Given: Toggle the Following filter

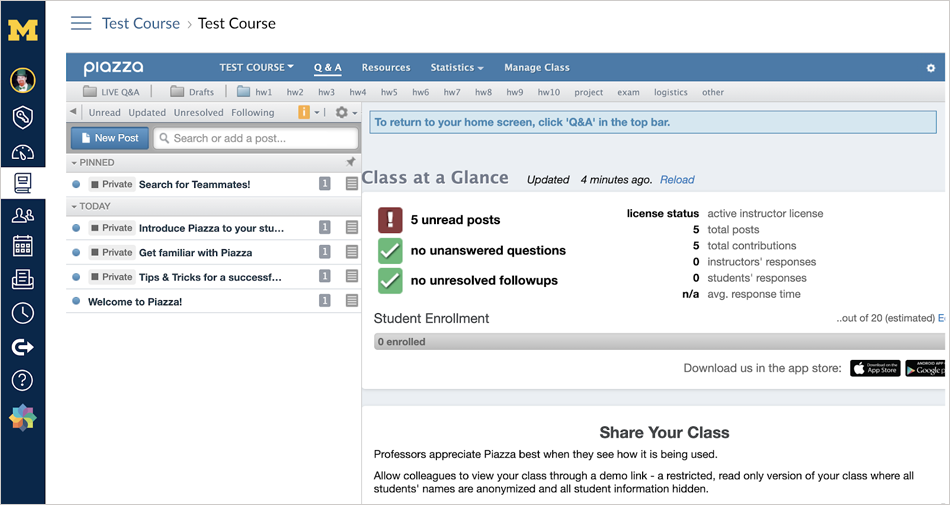Looking at the screenshot, I should point(253,113).
